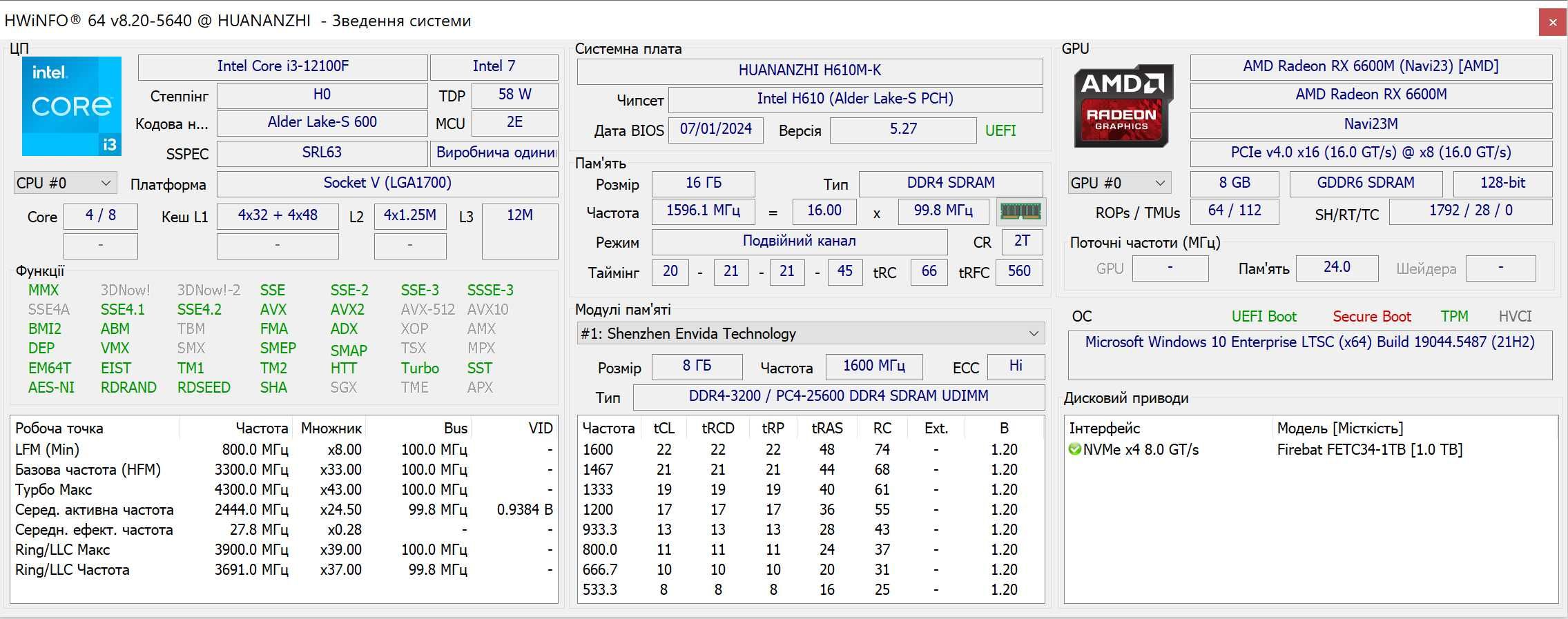The width and height of the screenshot is (1568, 619).
Task: Click the Navi23M GPU codename field
Action: (1371, 125)
